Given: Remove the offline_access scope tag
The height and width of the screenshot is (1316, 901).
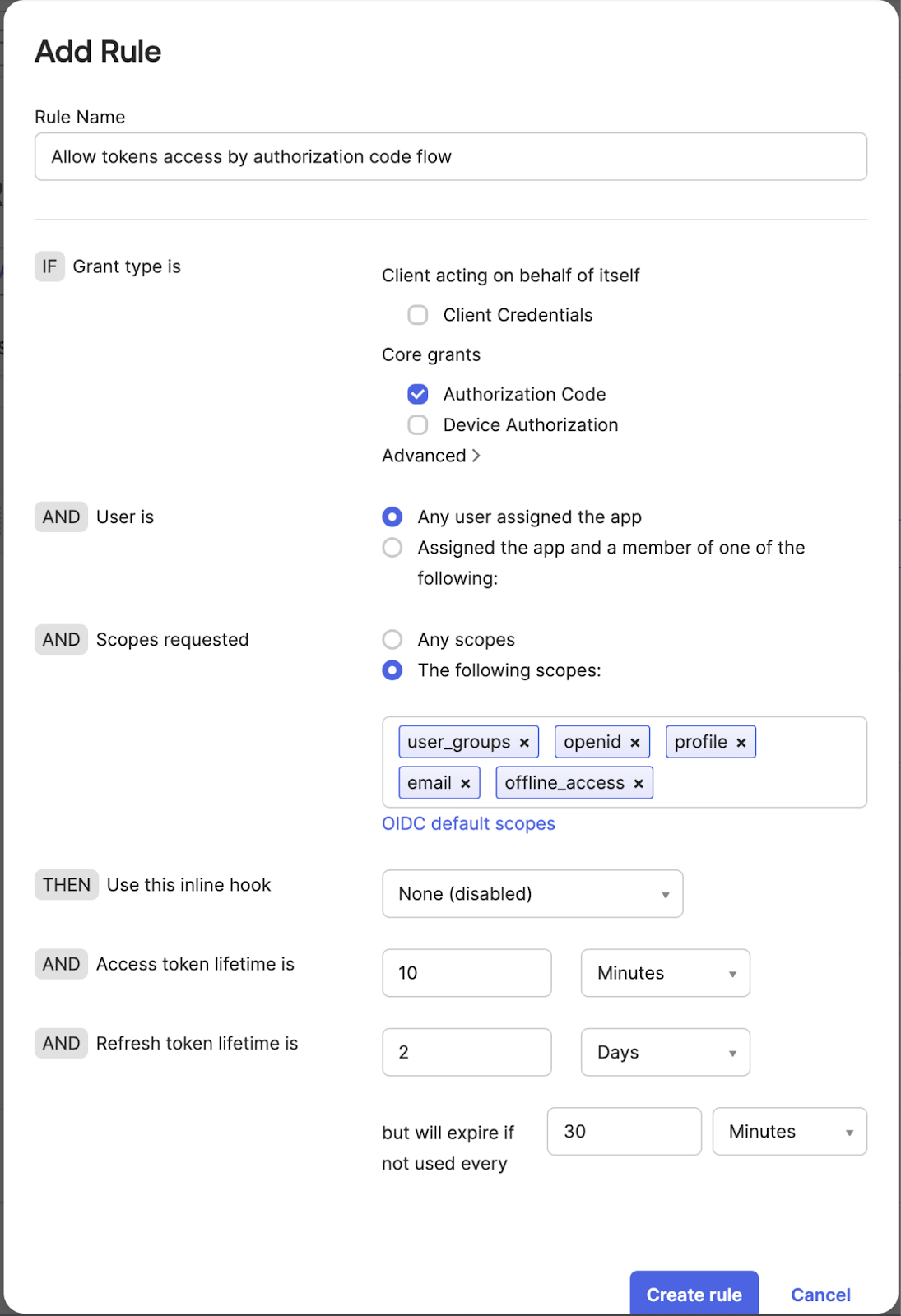Looking at the screenshot, I should (x=639, y=784).
